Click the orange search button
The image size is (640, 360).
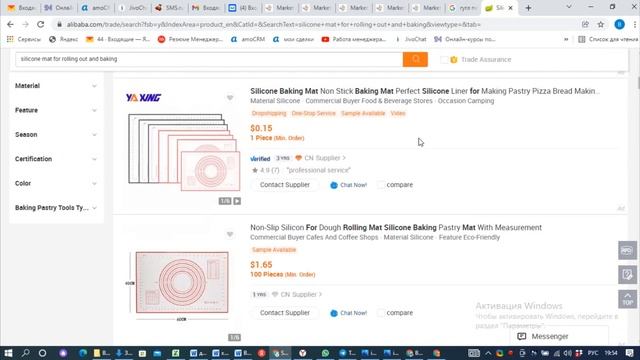[415, 59]
